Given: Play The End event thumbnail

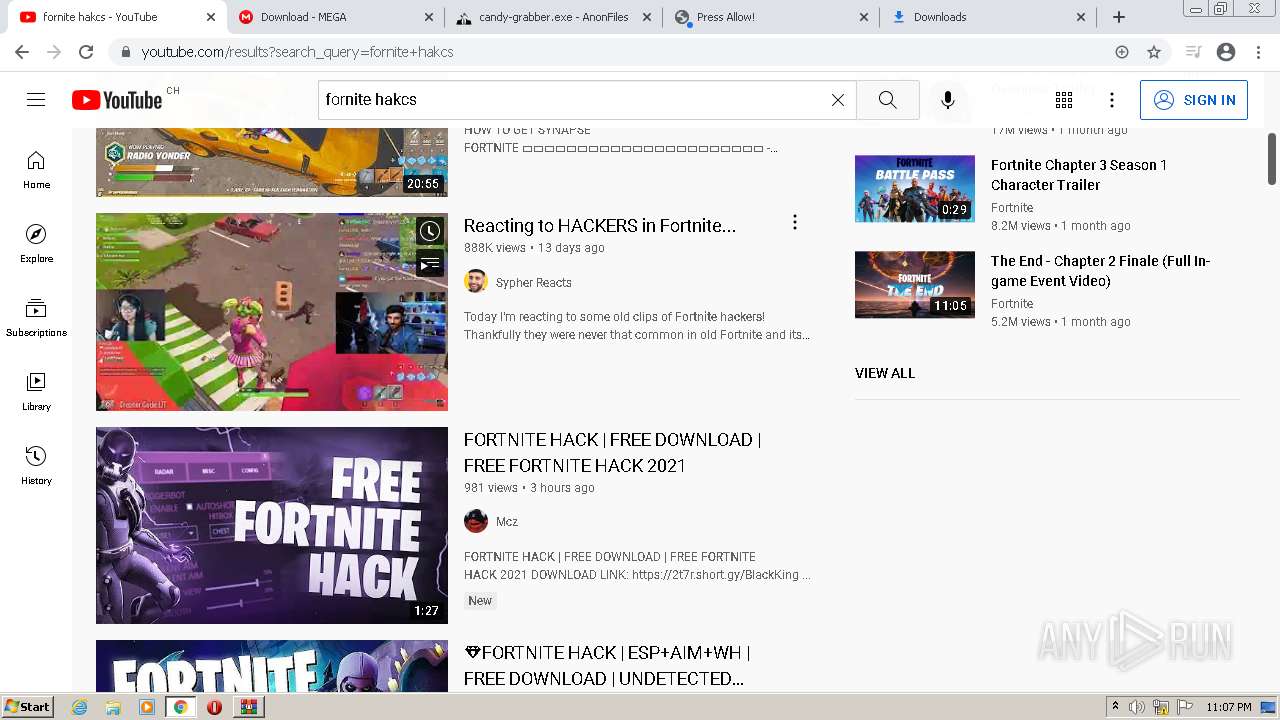Looking at the screenshot, I should point(915,284).
